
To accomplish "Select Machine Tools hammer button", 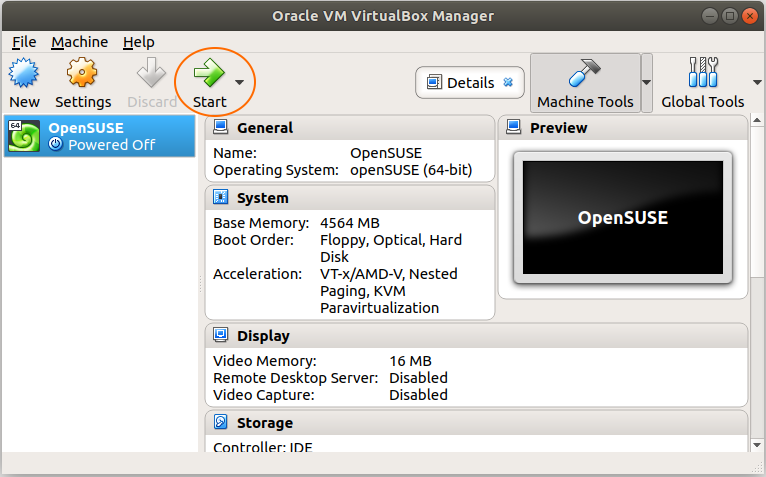I will pyautogui.click(x=585, y=83).
